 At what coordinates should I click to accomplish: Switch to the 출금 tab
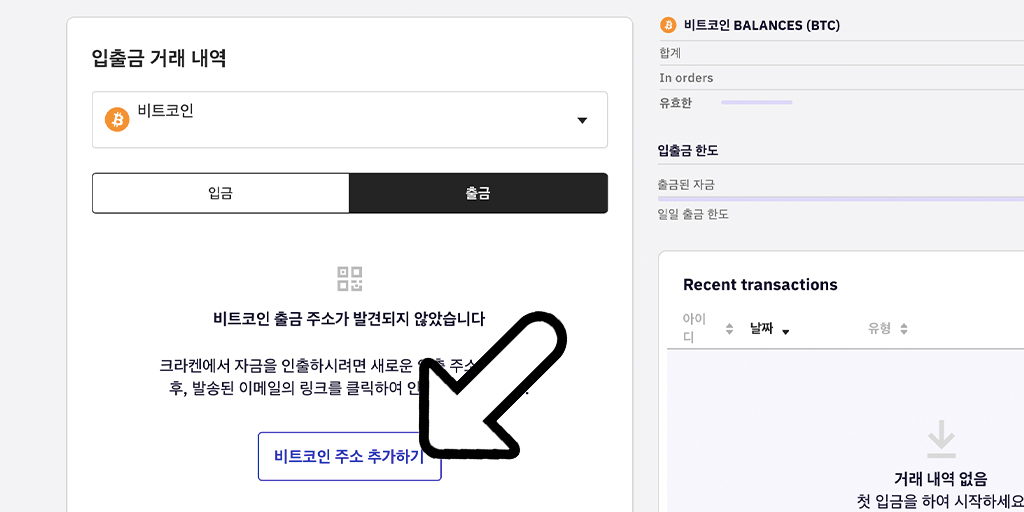tap(479, 193)
